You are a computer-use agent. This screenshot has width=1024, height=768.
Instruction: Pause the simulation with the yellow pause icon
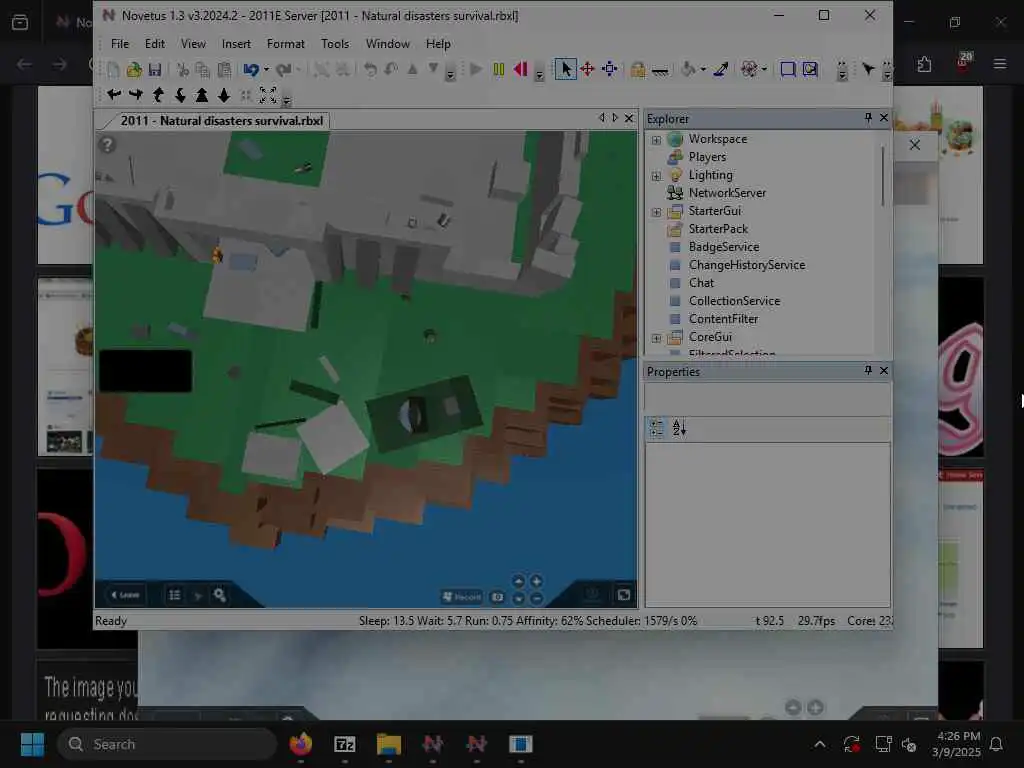click(498, 69)
